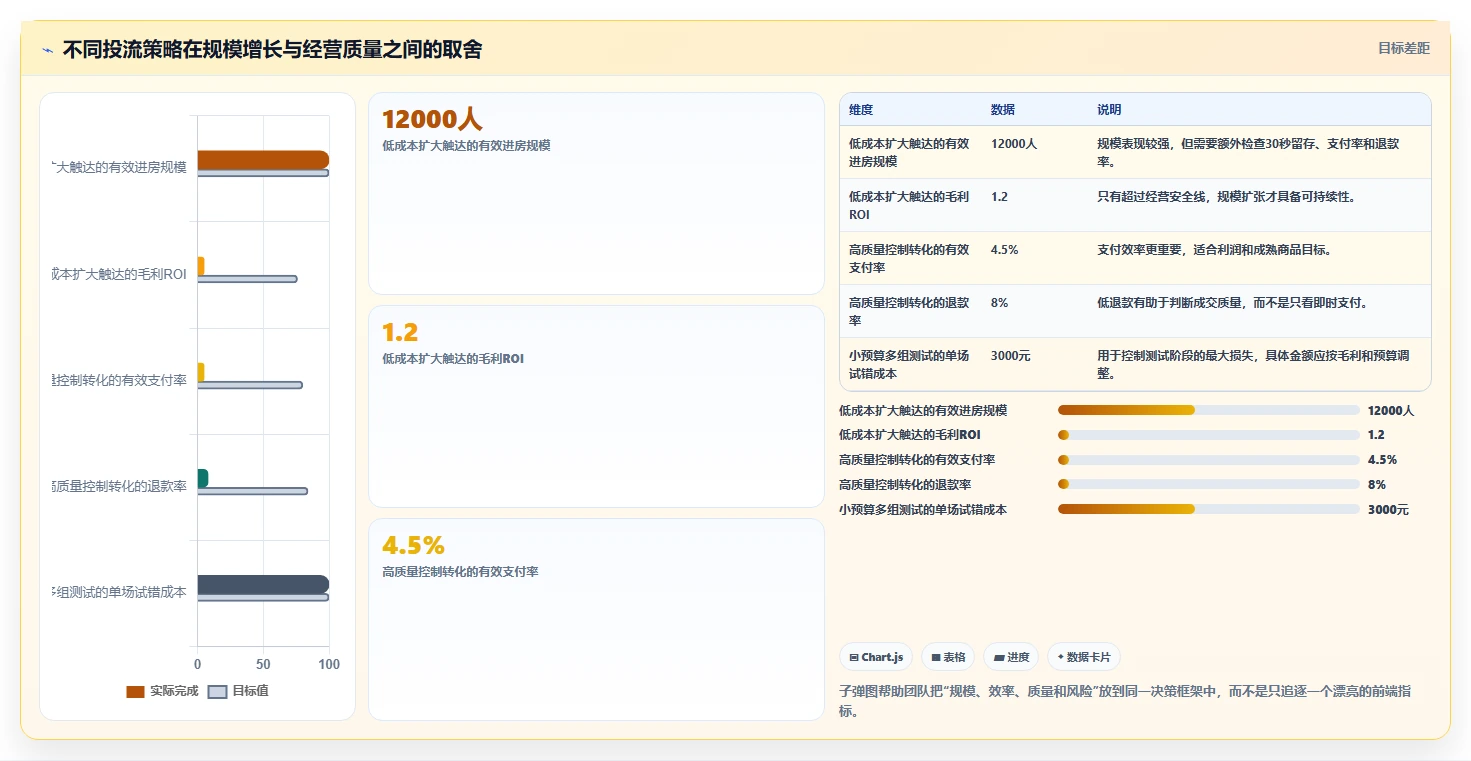
Task: Click the page title 不同投流策略在规模增长
Action: [x=272, y=49]
